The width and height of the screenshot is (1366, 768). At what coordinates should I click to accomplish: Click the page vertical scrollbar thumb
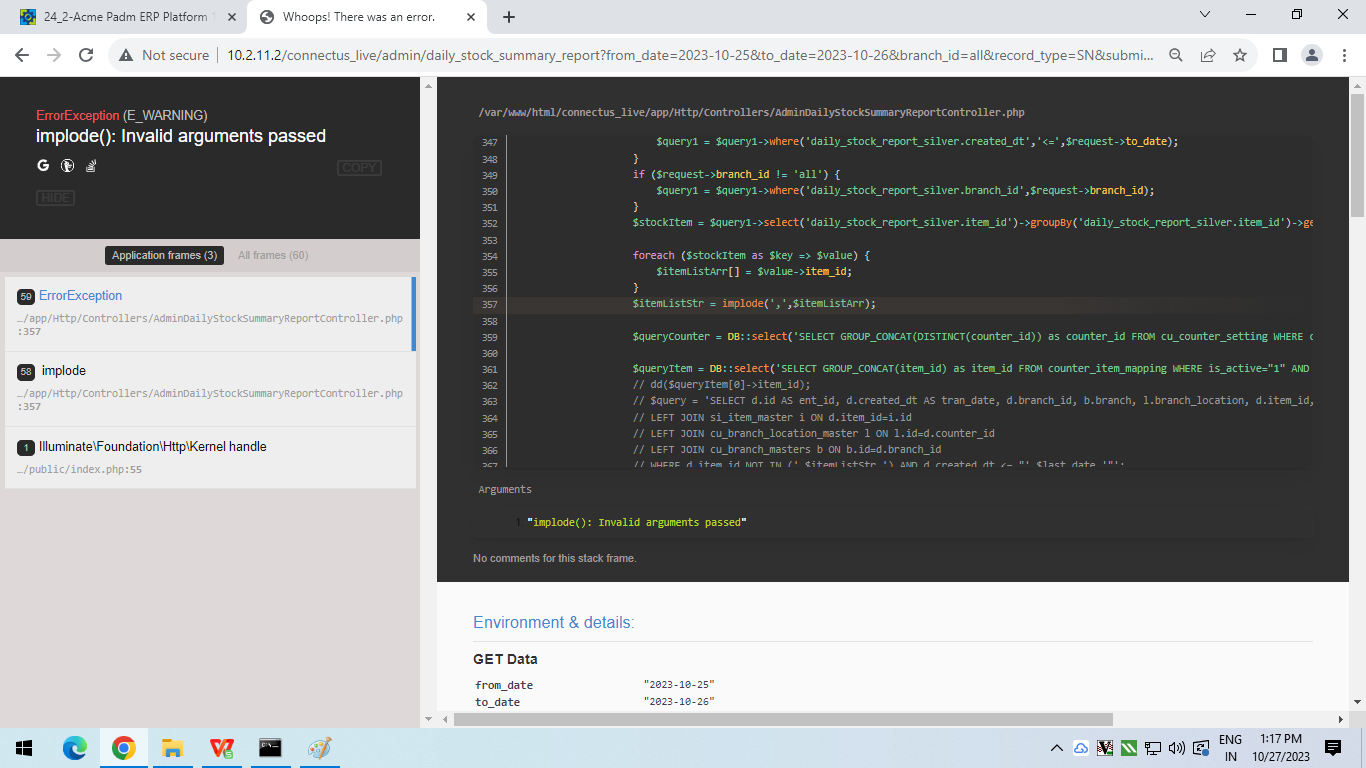pos(1357,155)
